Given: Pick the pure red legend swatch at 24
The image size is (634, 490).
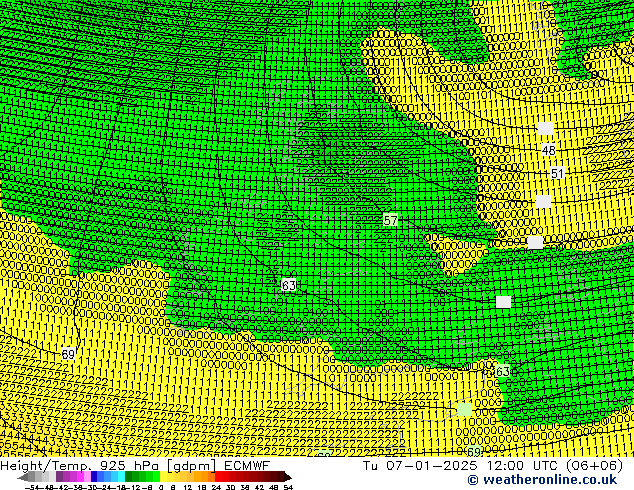Looking at the screenshot, I should click(218, 477).
